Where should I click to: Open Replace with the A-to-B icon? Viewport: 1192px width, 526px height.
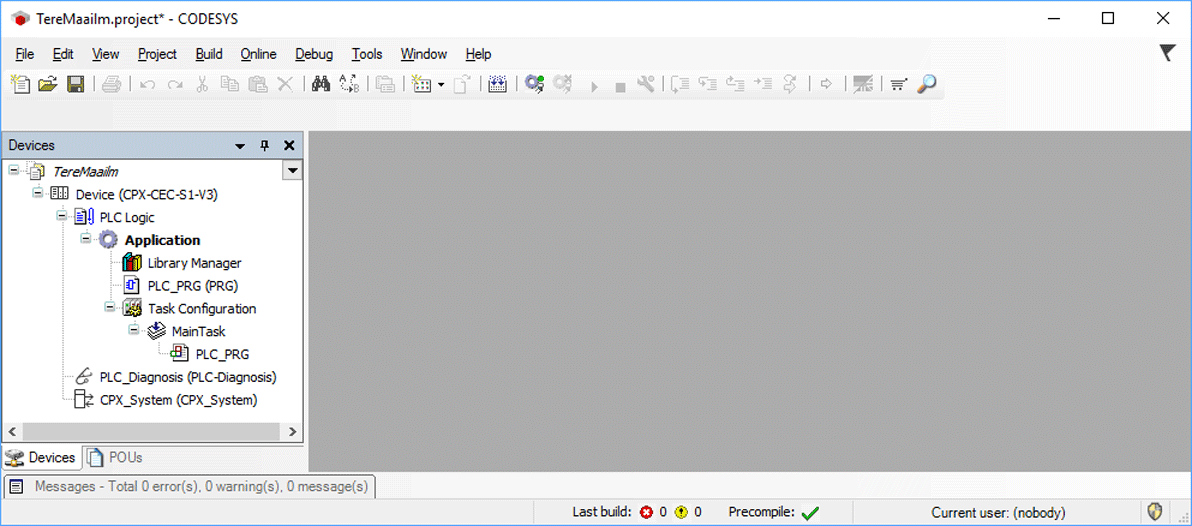coord(349,84)
